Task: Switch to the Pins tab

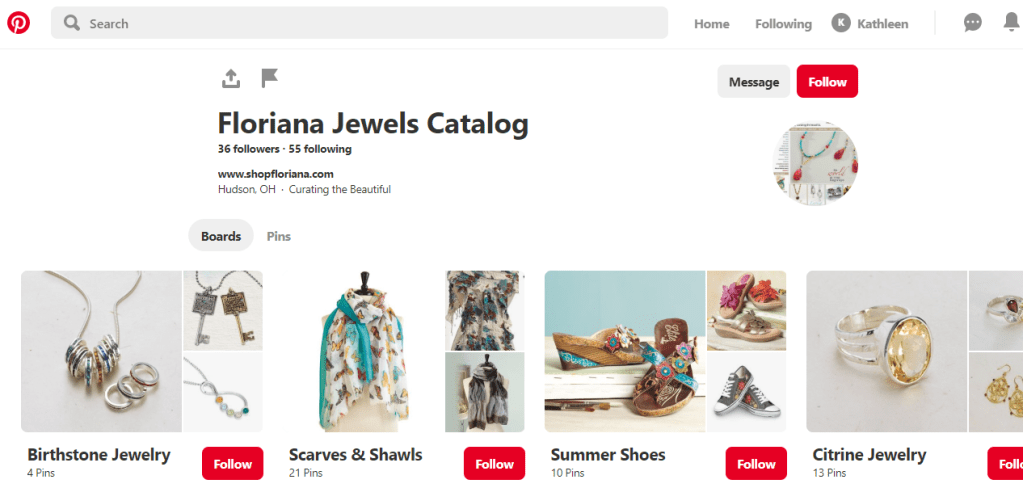Action: pos(278,236)
